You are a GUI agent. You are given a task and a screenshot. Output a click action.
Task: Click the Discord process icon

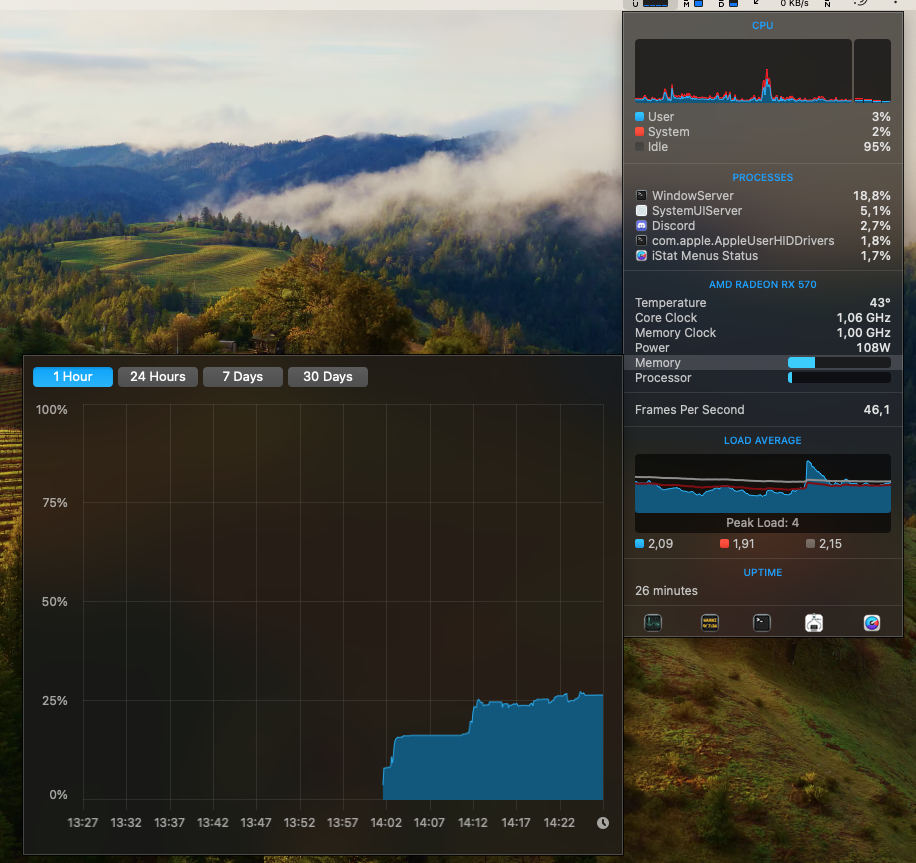(641, 226)
